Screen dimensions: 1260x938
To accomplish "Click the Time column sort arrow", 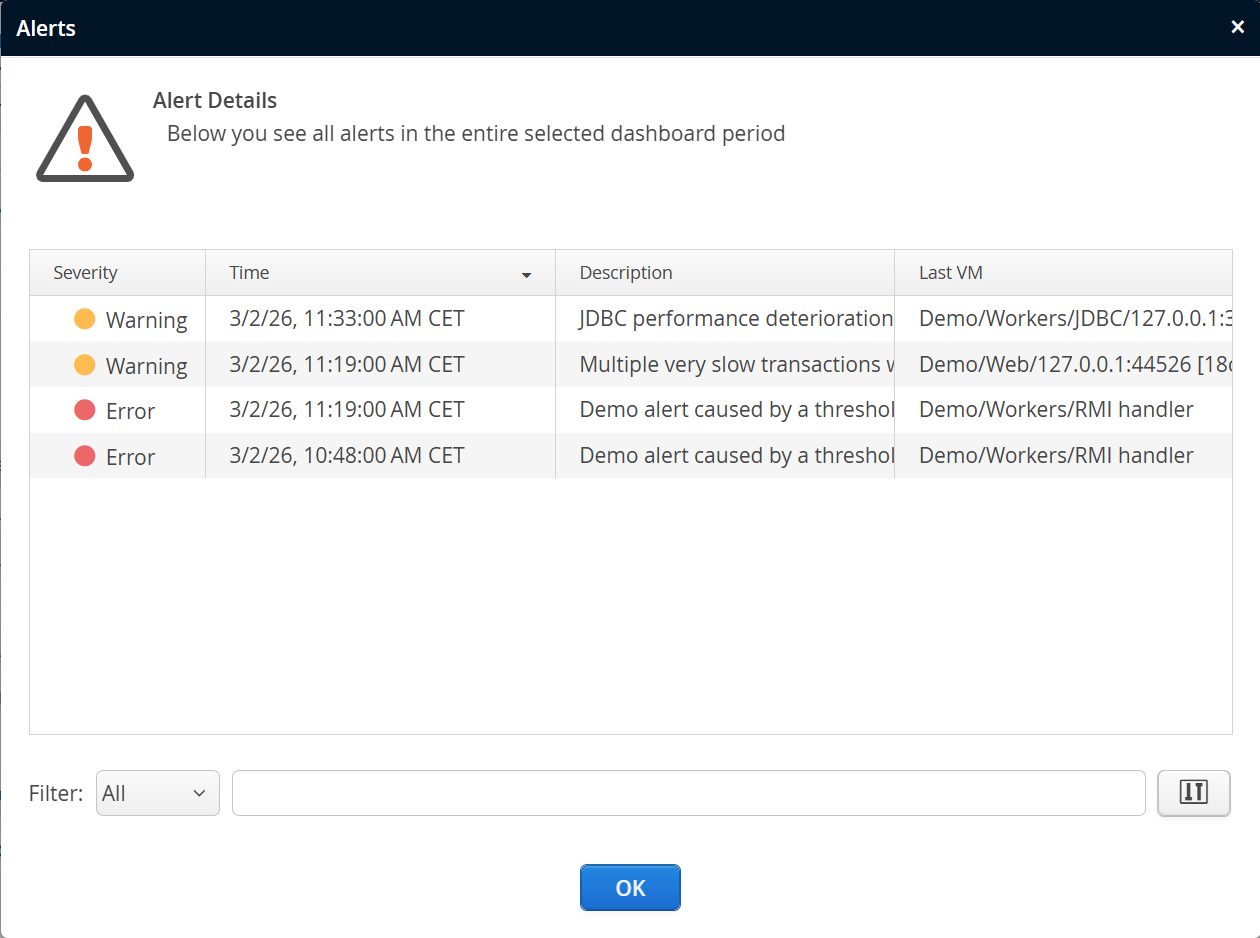I will 527,275.
